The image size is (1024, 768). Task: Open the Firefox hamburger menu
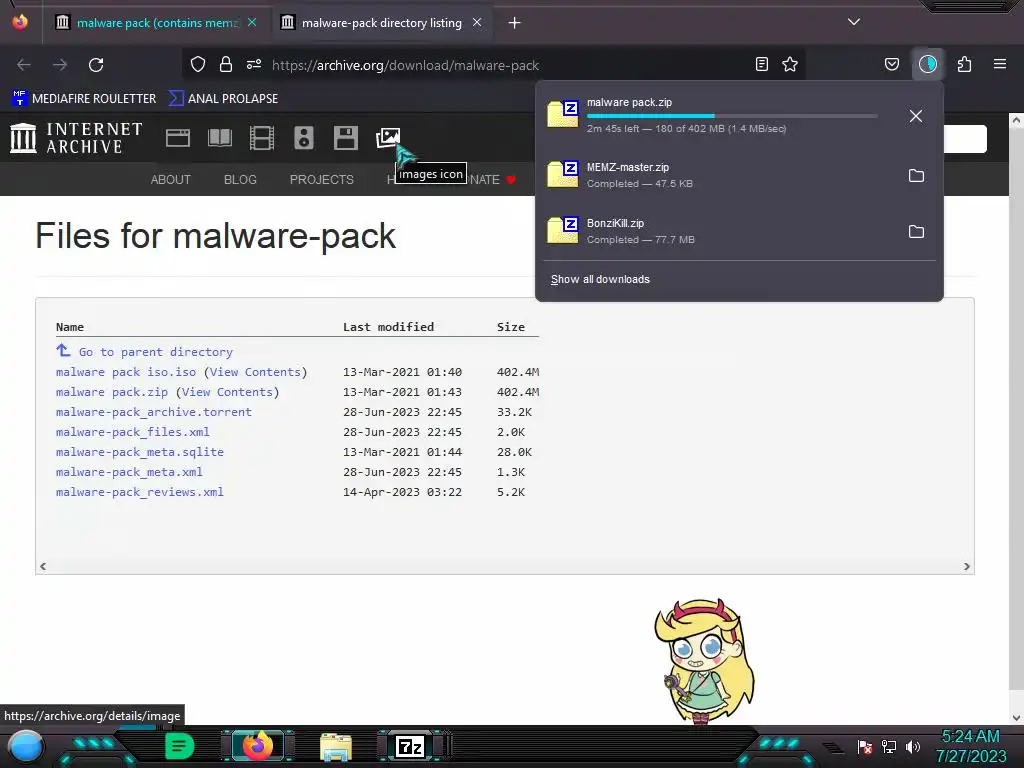pyautogui.click(x=1000, y=64)
